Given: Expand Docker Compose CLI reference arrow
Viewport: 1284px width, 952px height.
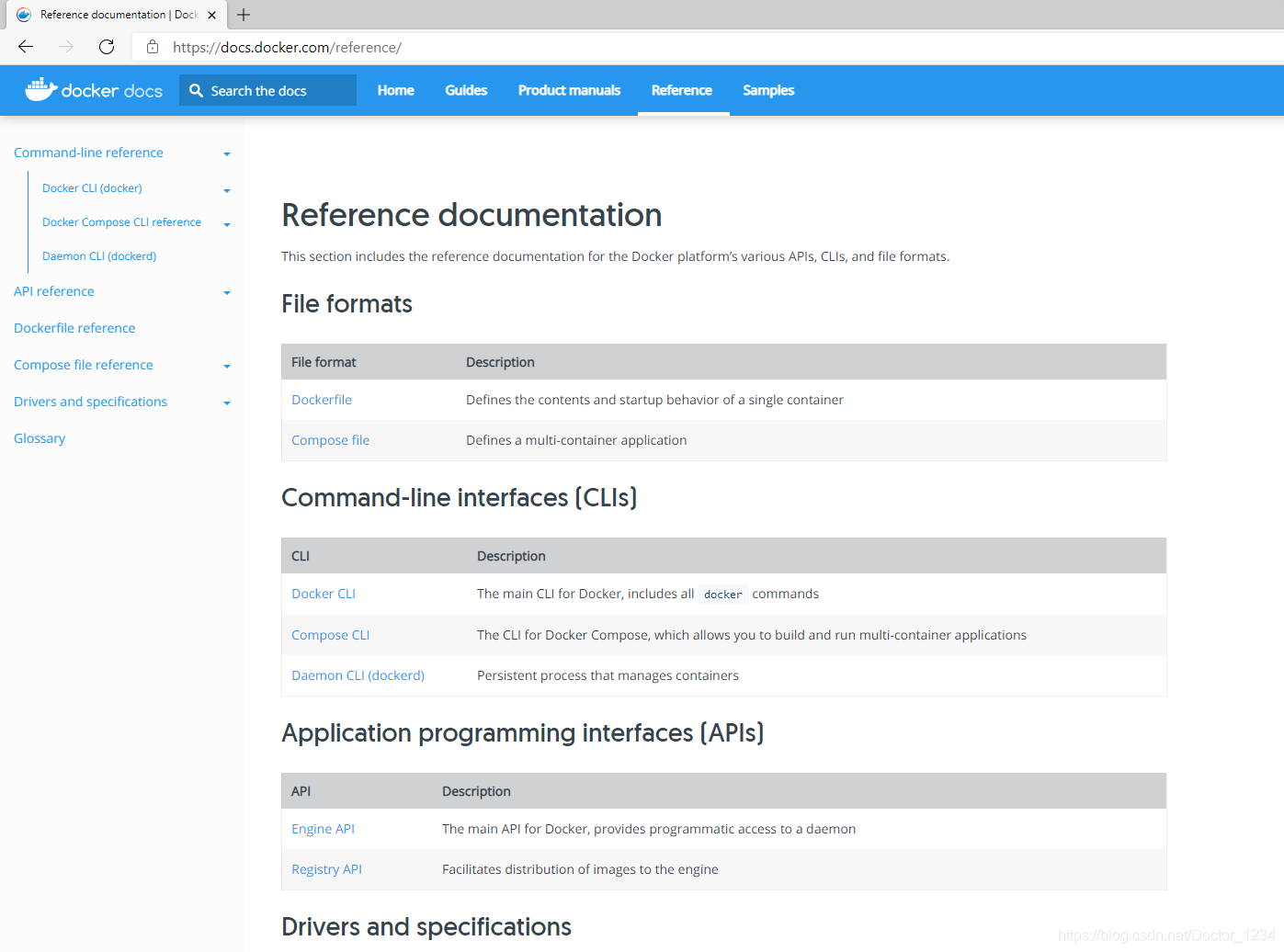Looking at the screenshot, I should (227, 225).
